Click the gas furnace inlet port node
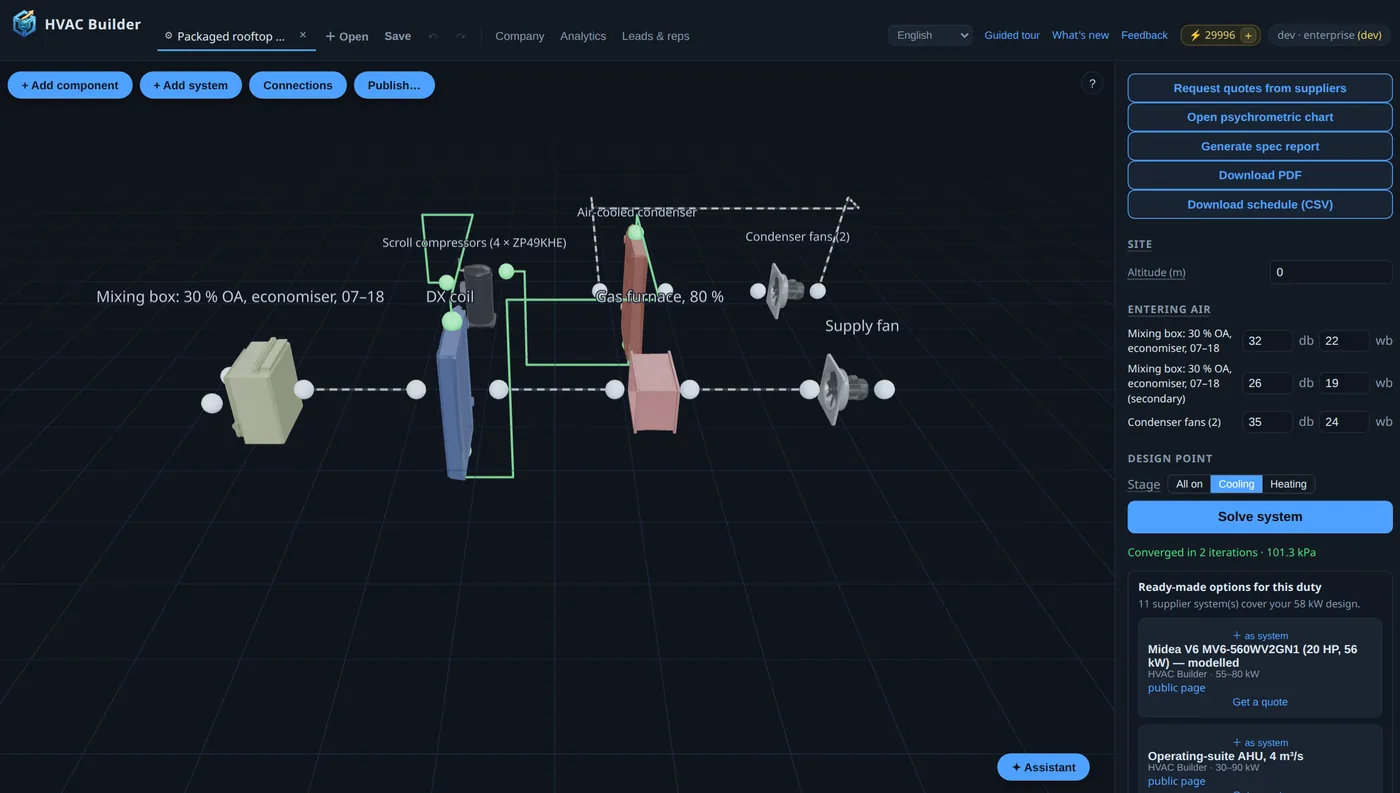Viewport: 1400px width, 793px height. pos(615,389)
